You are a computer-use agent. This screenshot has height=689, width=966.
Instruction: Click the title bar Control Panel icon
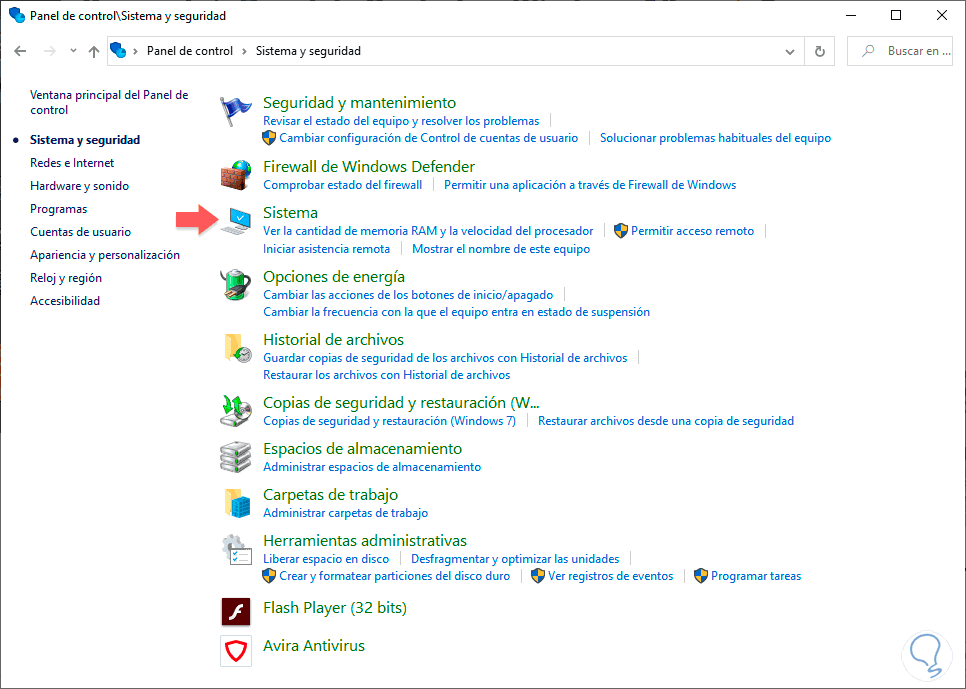tap(17, 15)
